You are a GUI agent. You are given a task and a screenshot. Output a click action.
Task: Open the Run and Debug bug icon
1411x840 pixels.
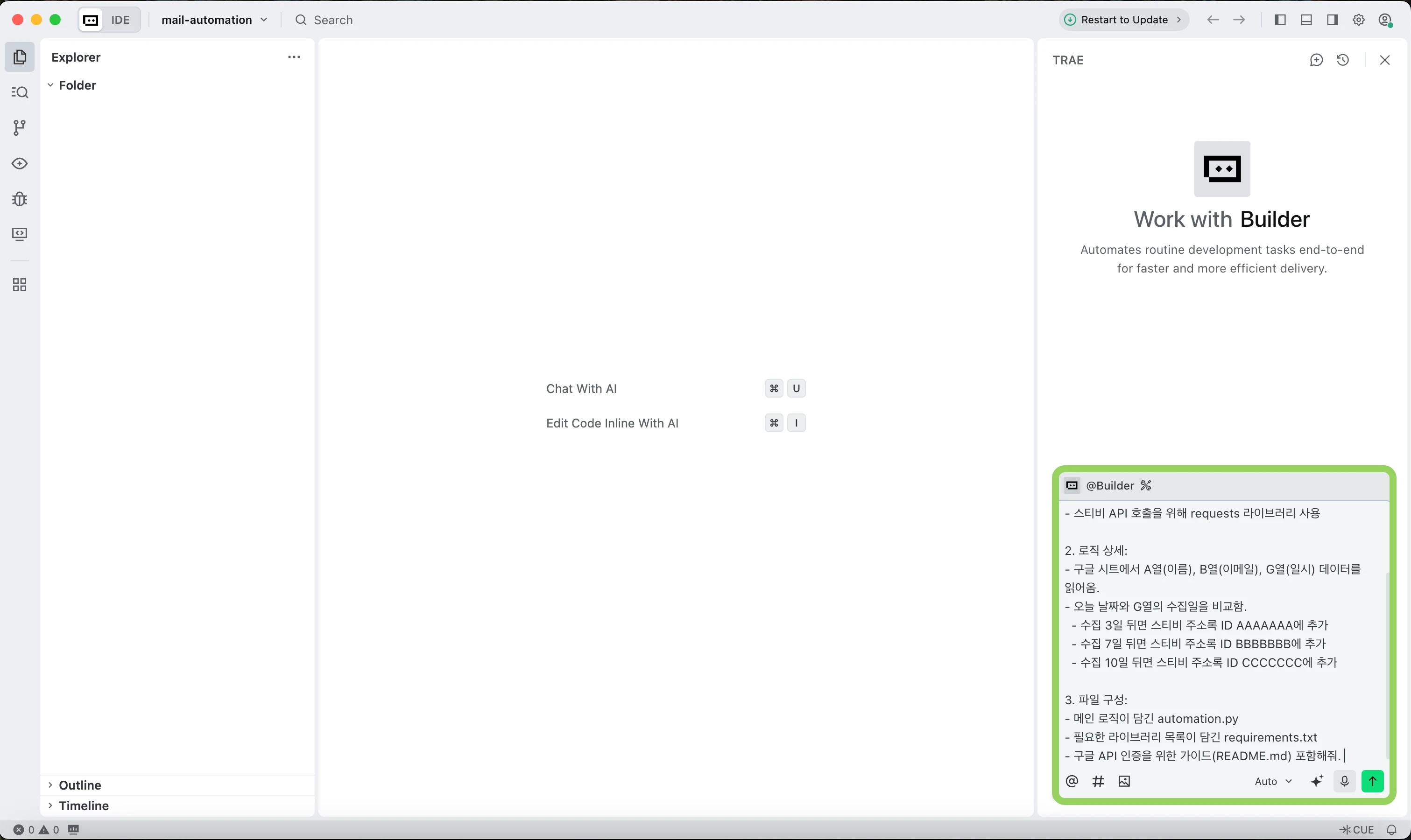point(20,199)
